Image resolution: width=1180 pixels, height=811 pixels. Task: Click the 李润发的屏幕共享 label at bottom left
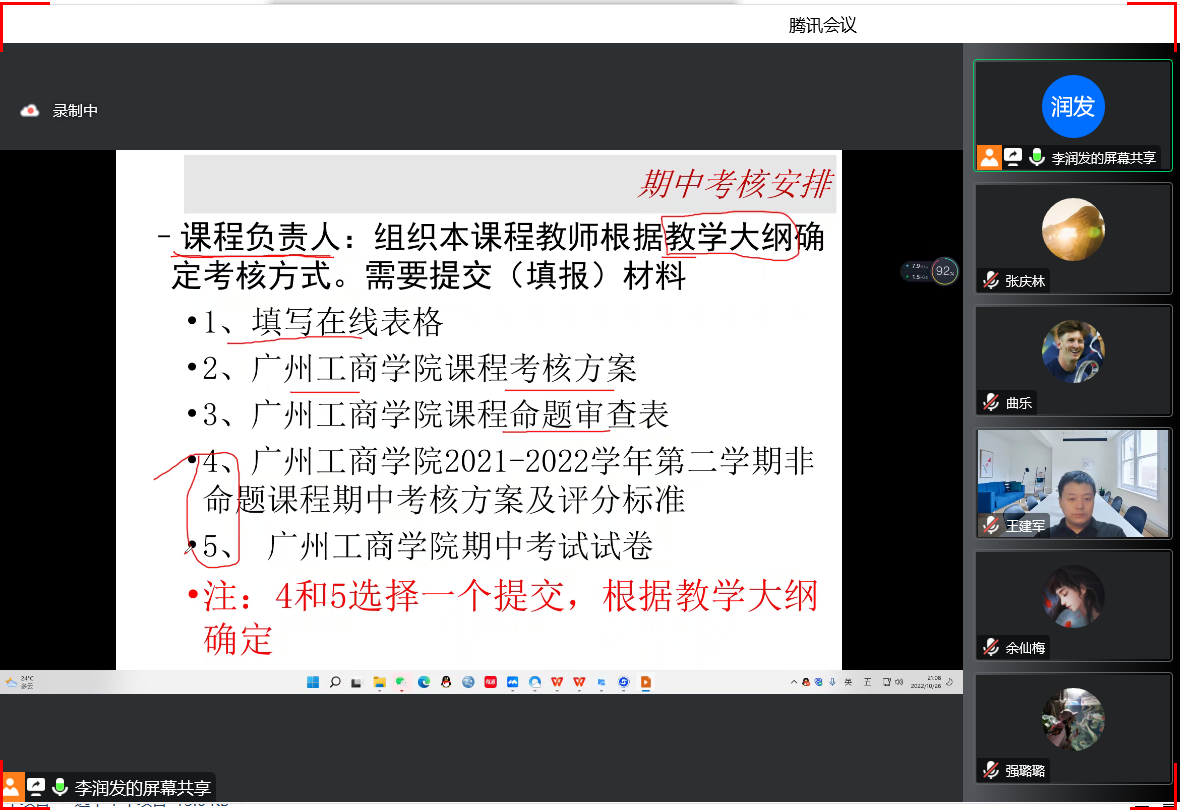pos(142,788)
